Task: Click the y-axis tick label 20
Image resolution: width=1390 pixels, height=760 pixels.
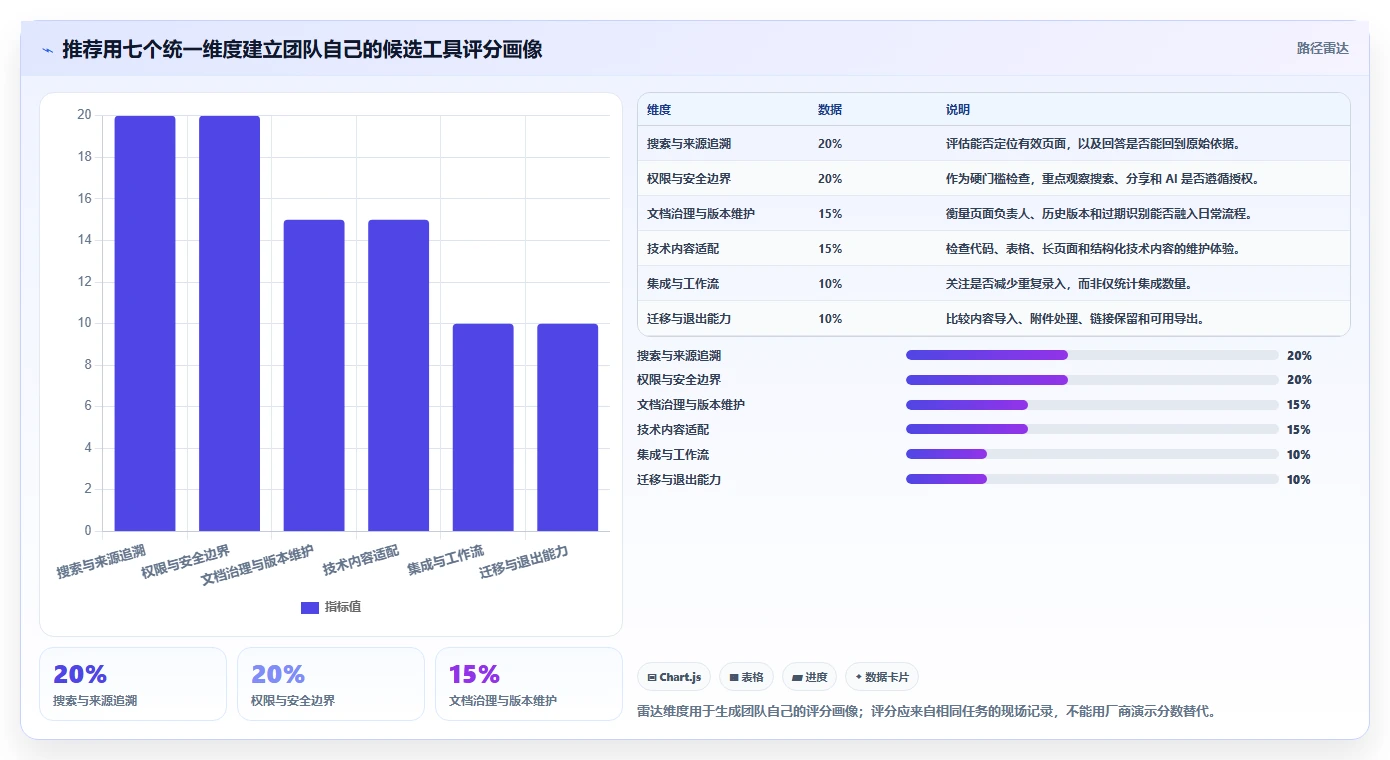Action: tap(84, 115)
